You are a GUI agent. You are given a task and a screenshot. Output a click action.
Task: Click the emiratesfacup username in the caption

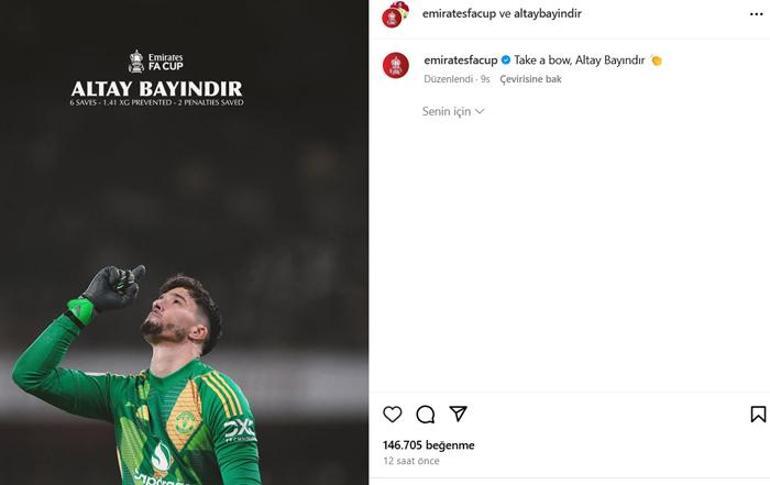461,60
